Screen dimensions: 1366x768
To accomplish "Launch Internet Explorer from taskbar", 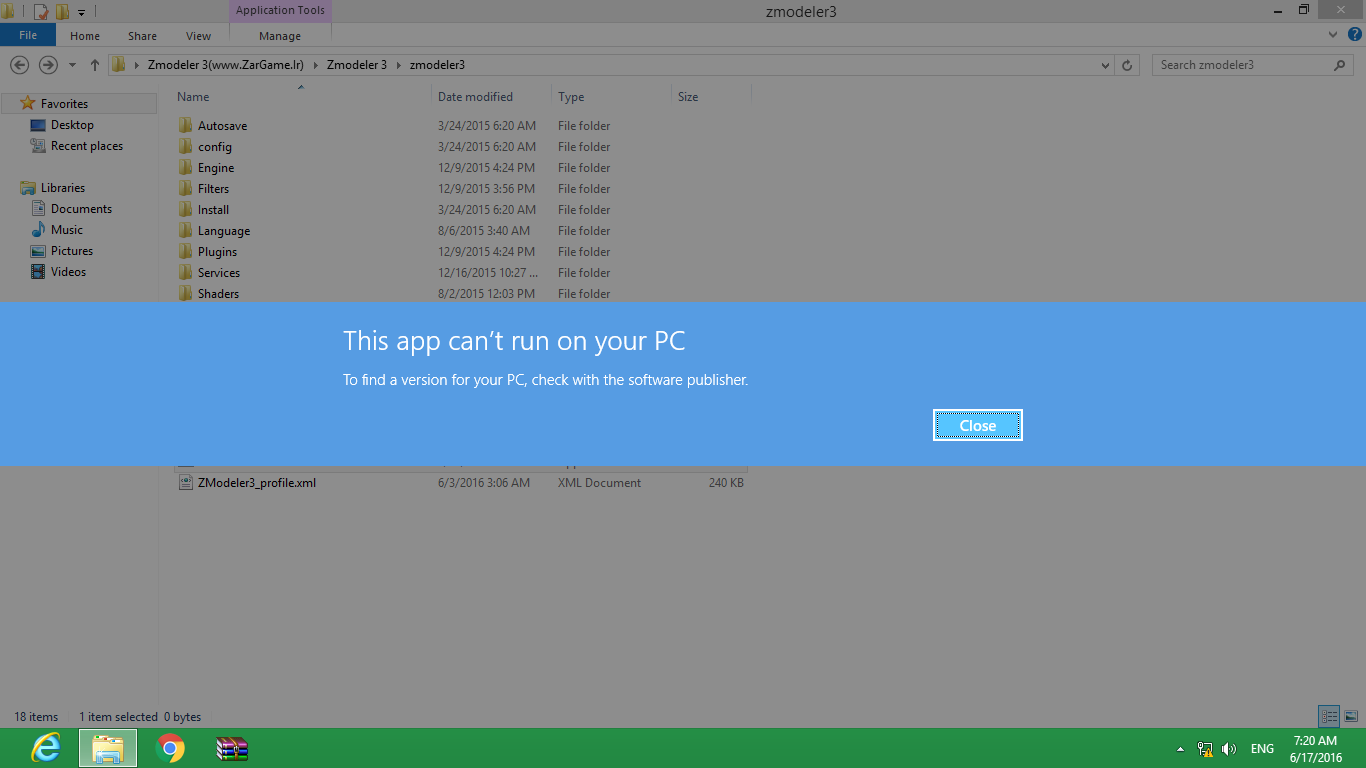I will (46, 748).
